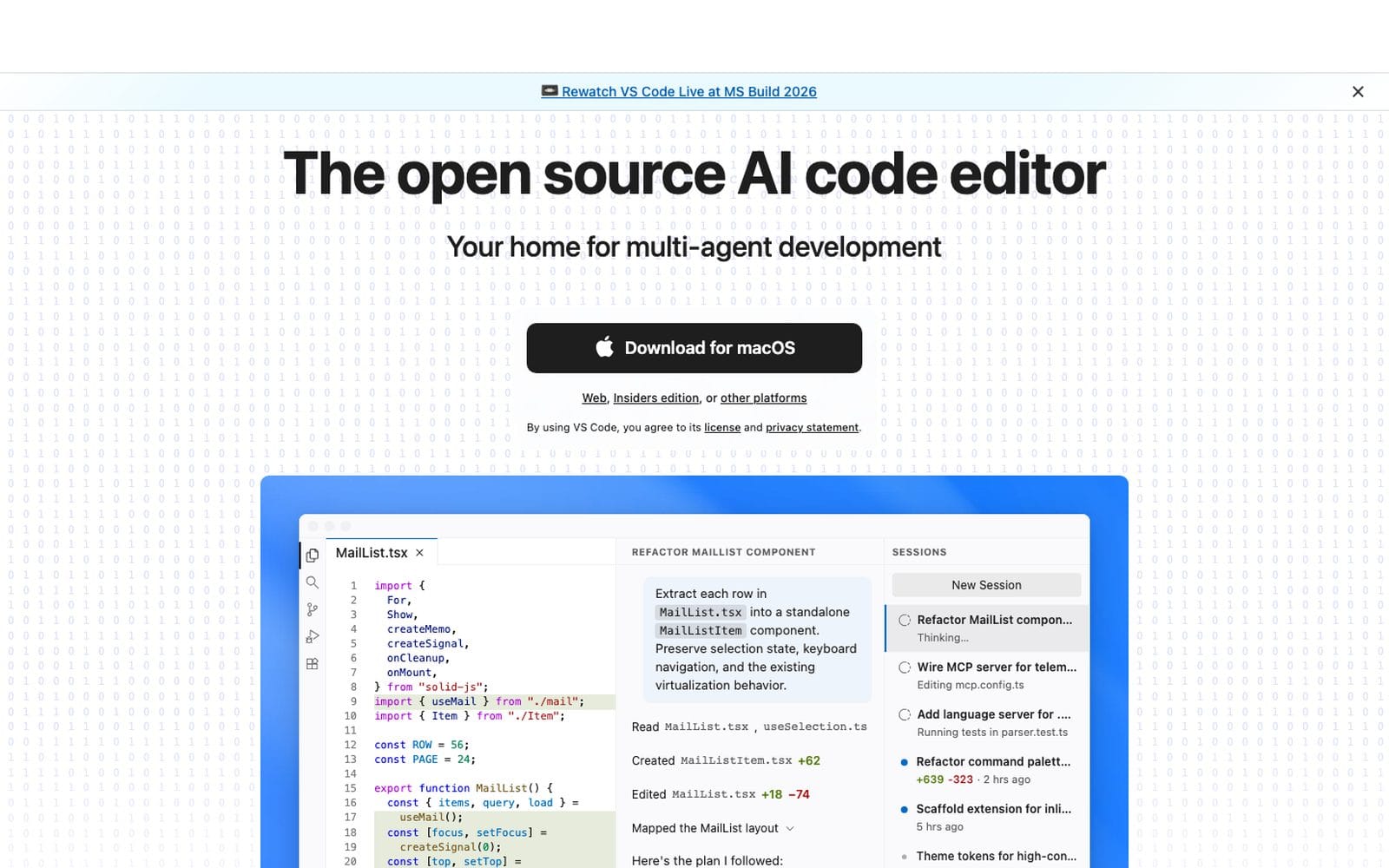Click the SESSIONS panel header
This screenshot has height=868, width=1389.
click(919, 552)
